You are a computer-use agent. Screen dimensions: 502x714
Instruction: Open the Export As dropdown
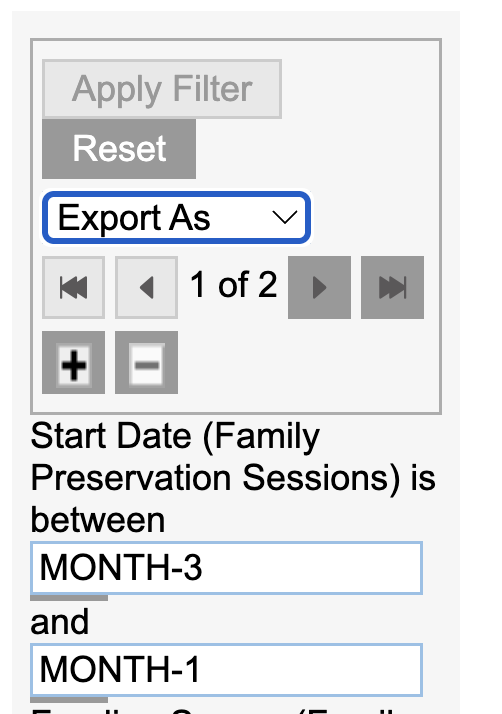(x=176, y=218)
